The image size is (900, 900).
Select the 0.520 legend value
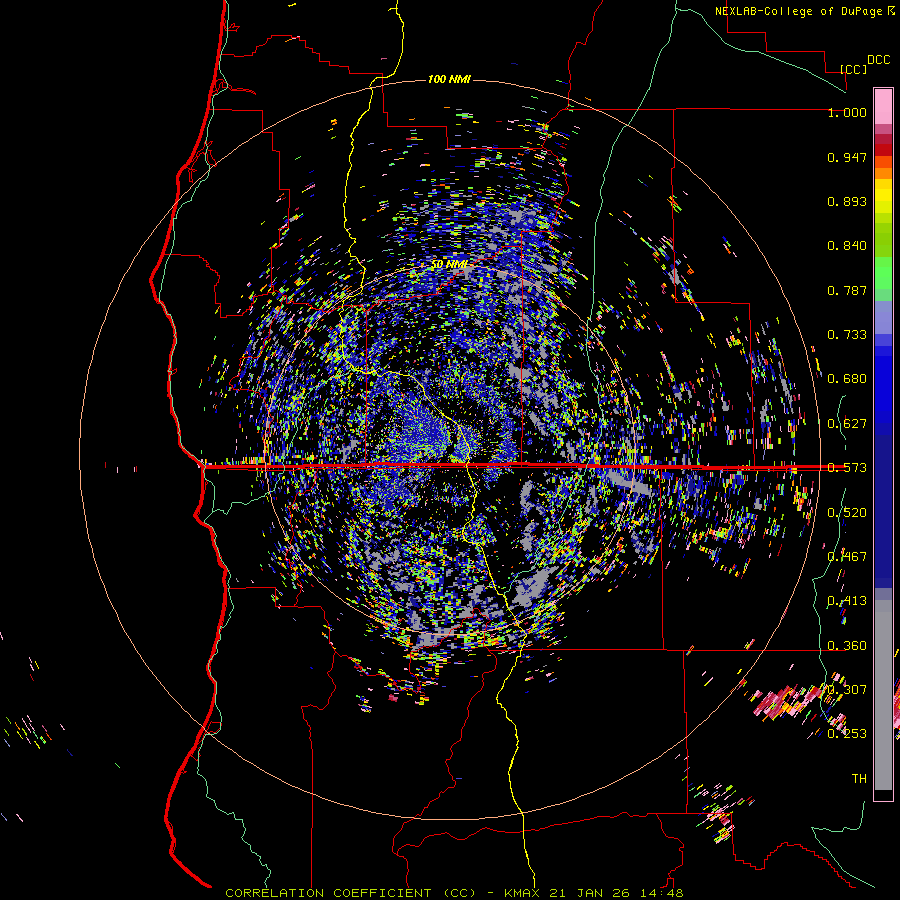(x=847, y=513)
